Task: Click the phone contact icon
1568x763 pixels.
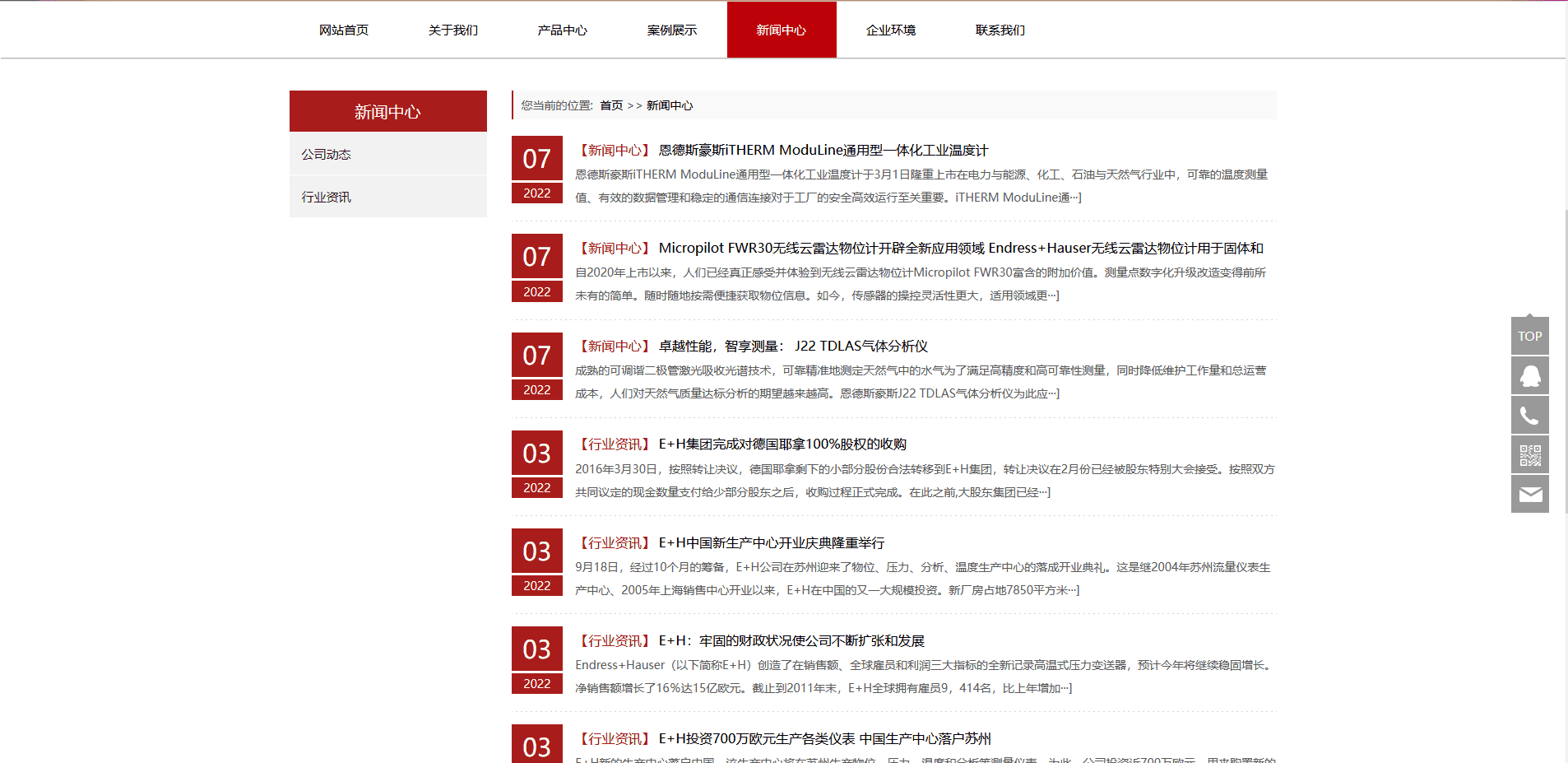Action: [1529, 416]
